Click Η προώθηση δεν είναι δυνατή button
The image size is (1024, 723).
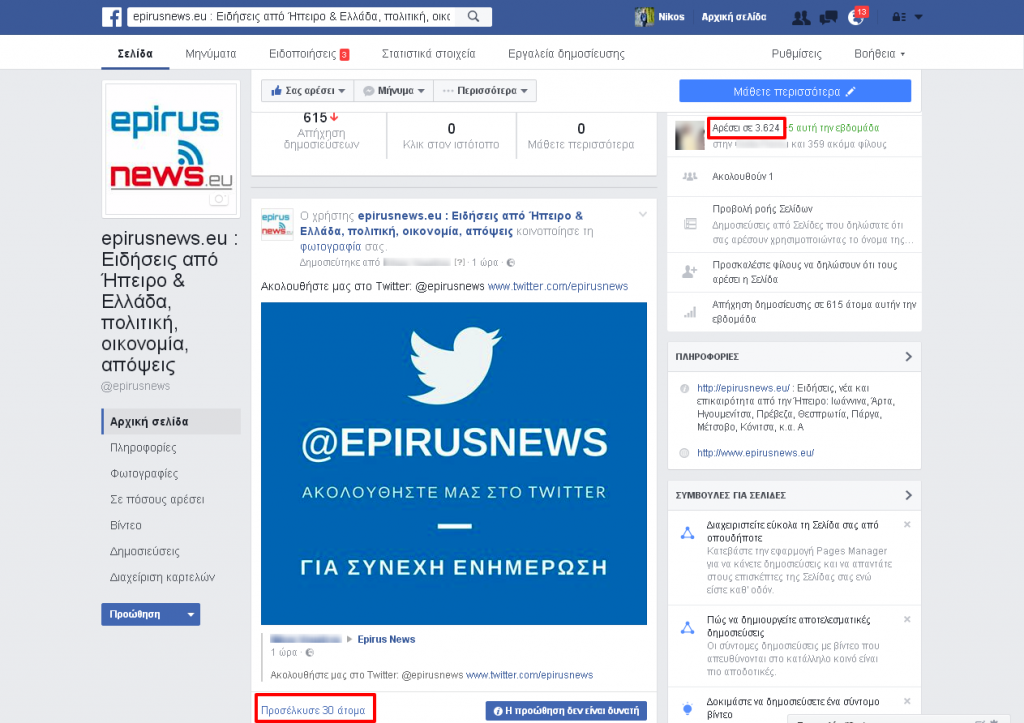(x=566, y=711)
